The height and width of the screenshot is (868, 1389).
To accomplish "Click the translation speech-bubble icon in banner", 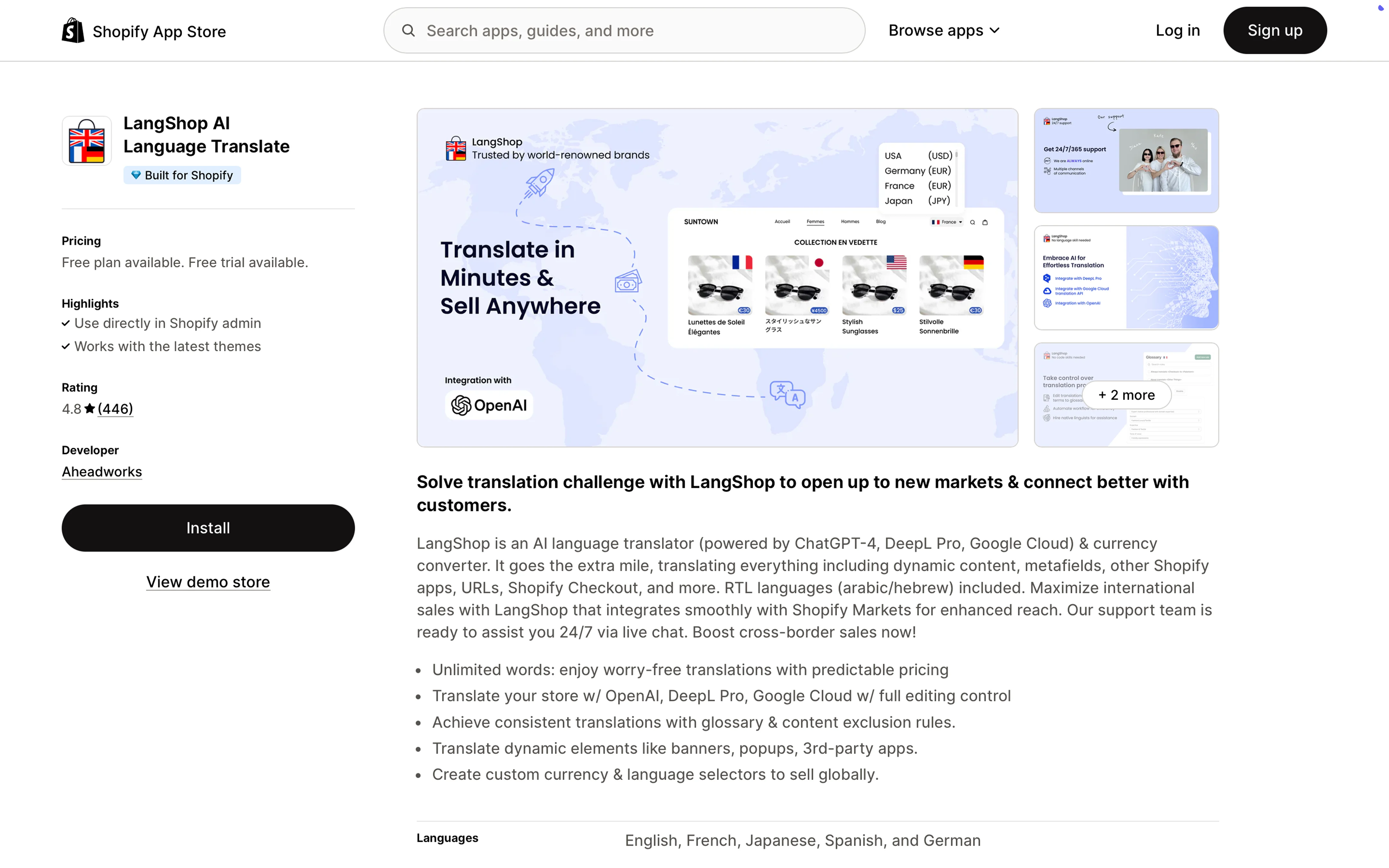I will coord(787,394).
